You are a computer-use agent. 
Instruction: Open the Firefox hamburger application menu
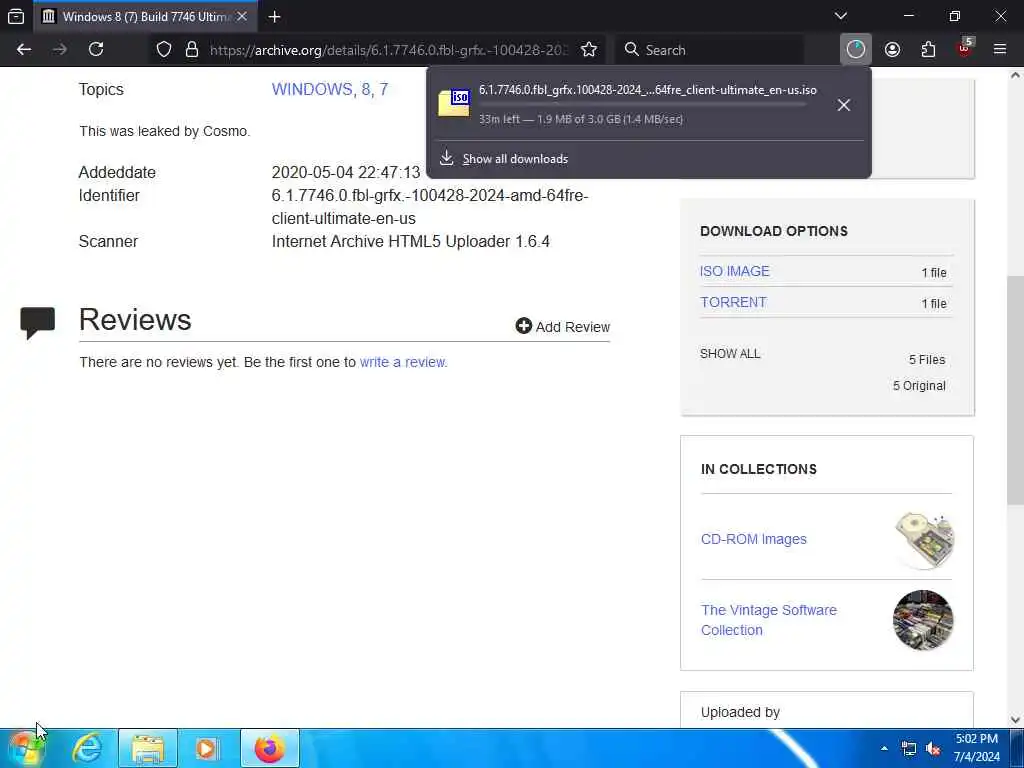point(1000,50)
